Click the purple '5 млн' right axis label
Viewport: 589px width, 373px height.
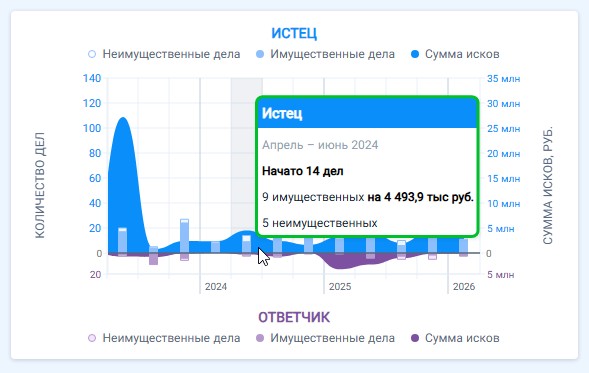pyautogui.click(x=501, y=275)
